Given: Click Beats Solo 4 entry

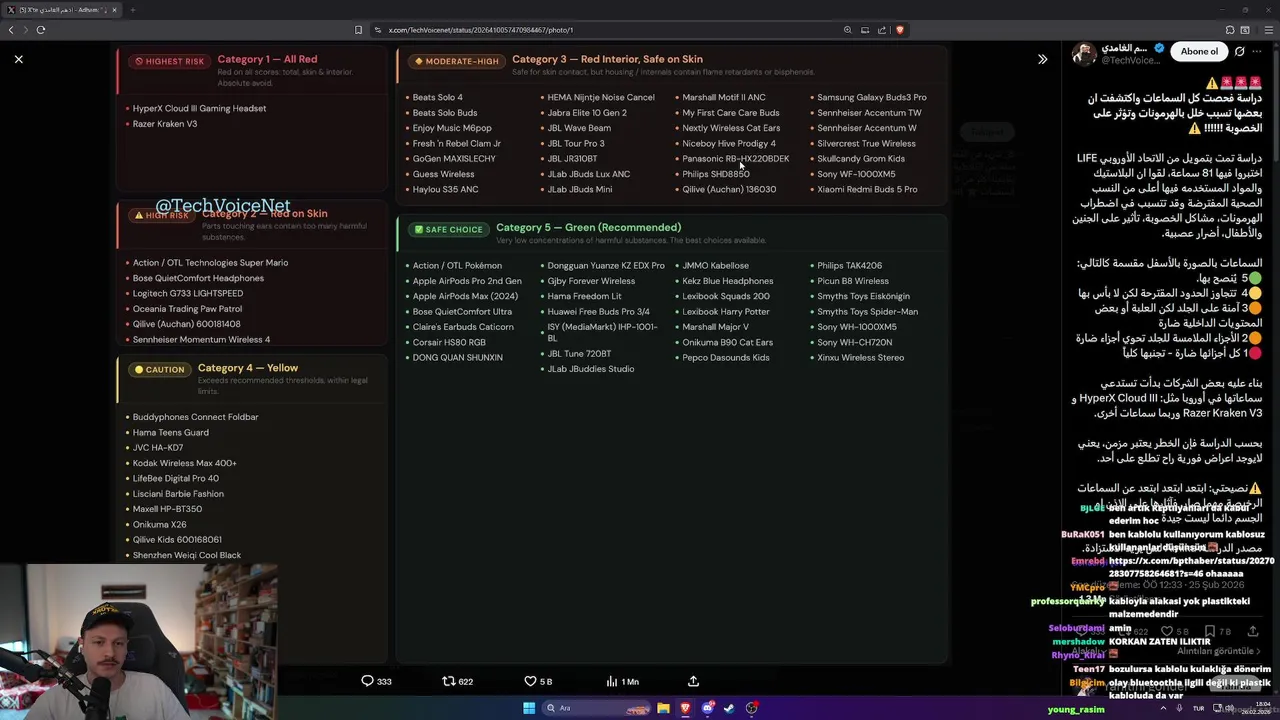Looking at the screenshot, I should tap(438, 97).
